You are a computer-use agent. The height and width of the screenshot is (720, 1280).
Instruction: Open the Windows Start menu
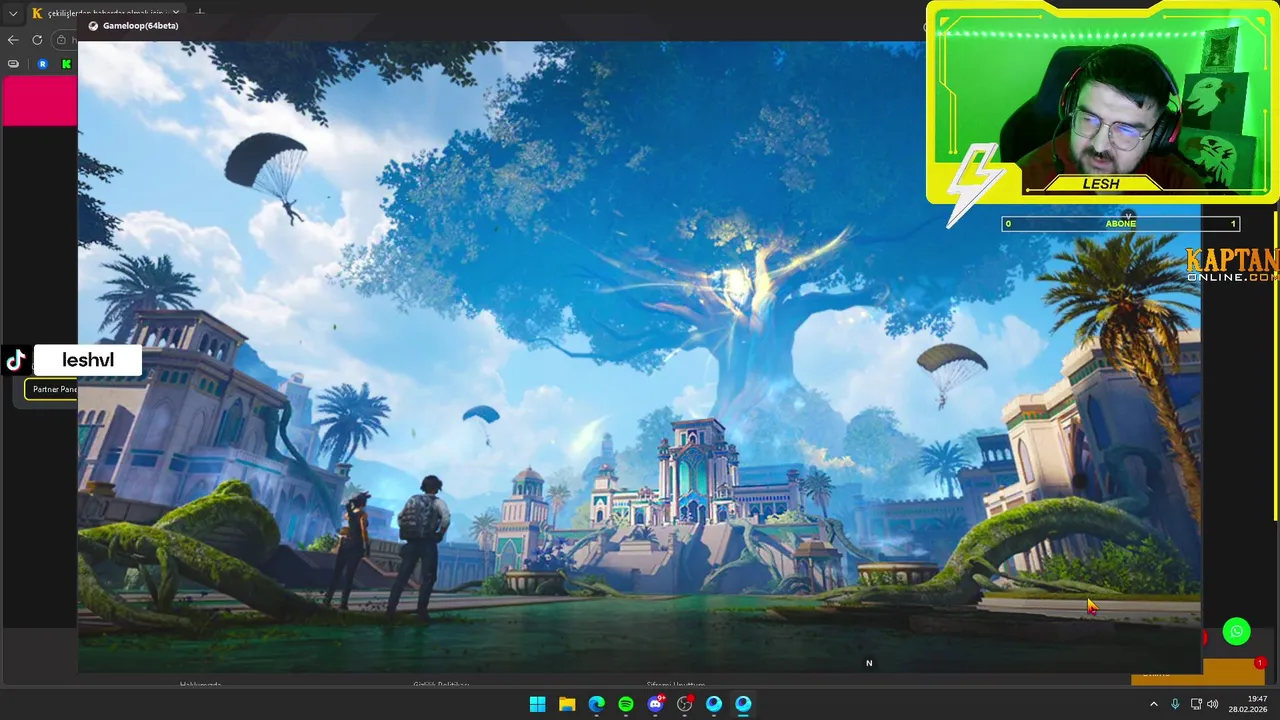pyautogui.click(x=537, y=704)
